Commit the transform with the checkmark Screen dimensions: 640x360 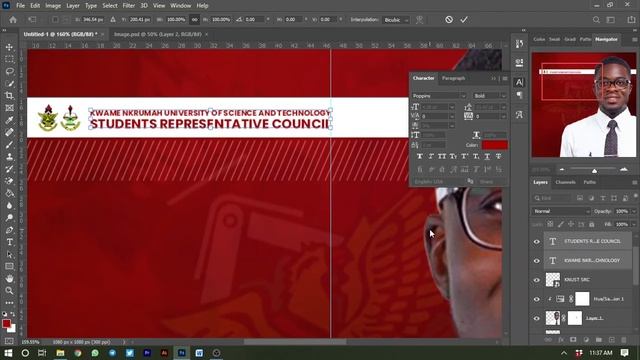coord(464,20)
